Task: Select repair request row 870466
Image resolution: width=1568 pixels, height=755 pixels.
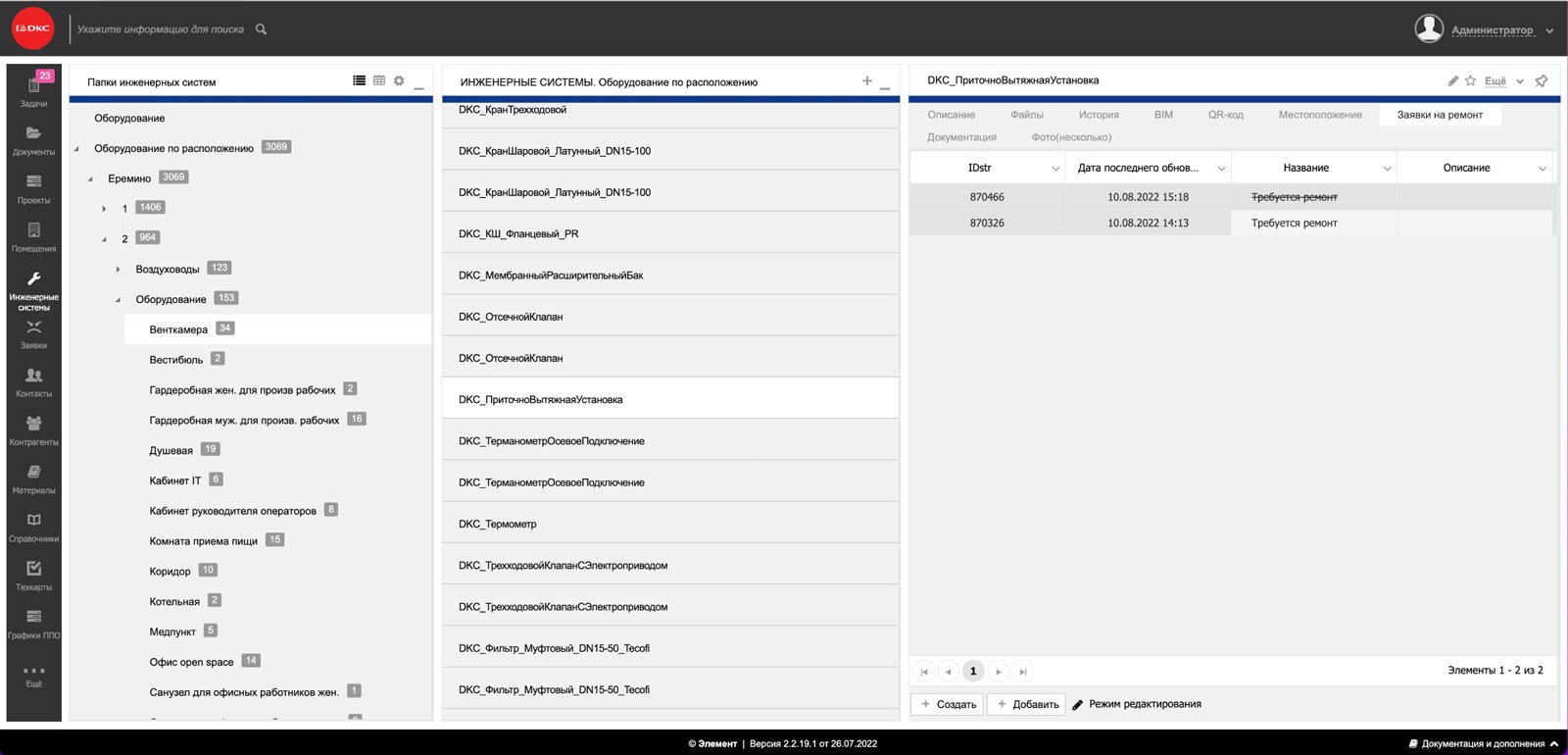Action: click(1232, 197)
